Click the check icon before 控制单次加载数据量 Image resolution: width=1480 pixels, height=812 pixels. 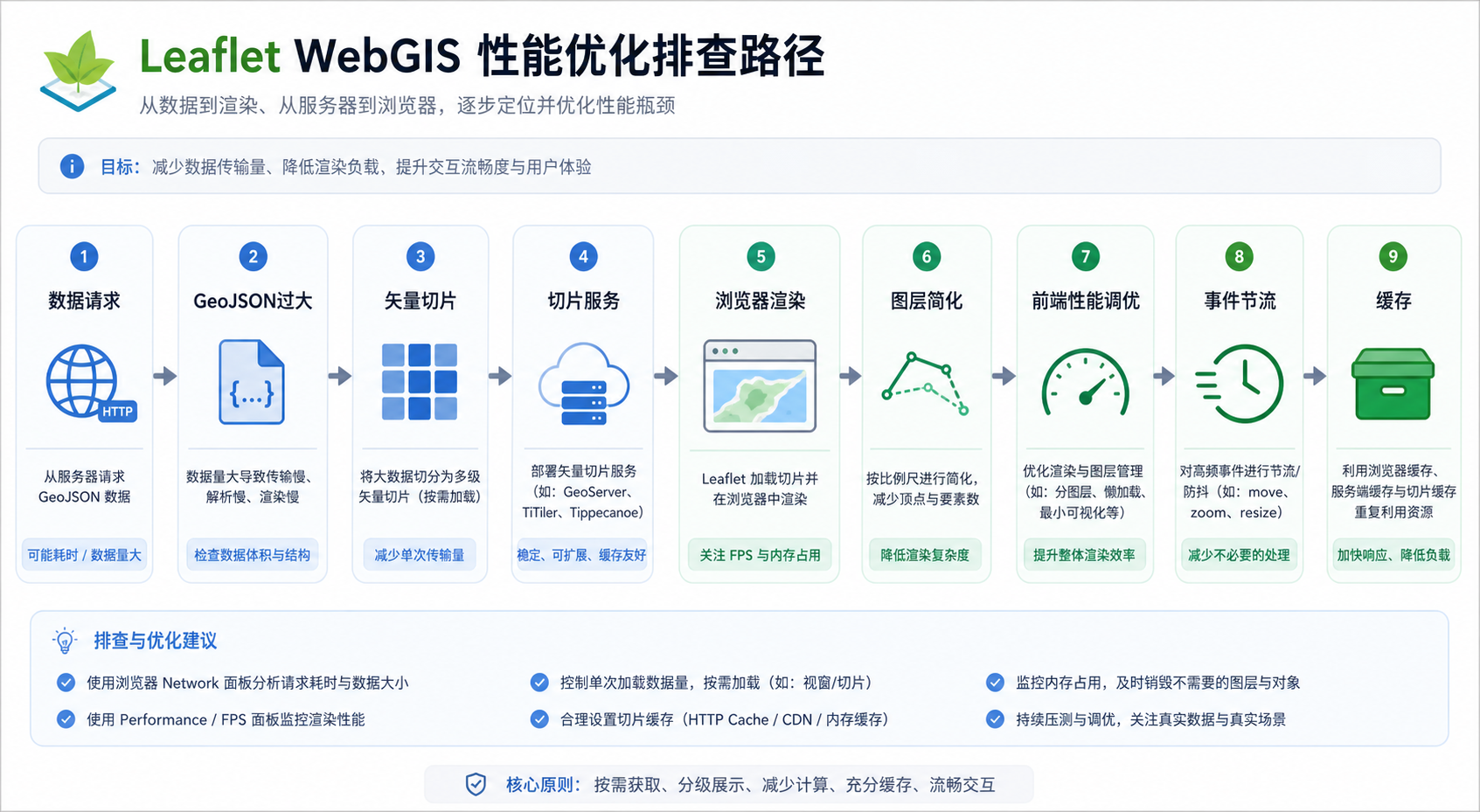pos(539,683)
